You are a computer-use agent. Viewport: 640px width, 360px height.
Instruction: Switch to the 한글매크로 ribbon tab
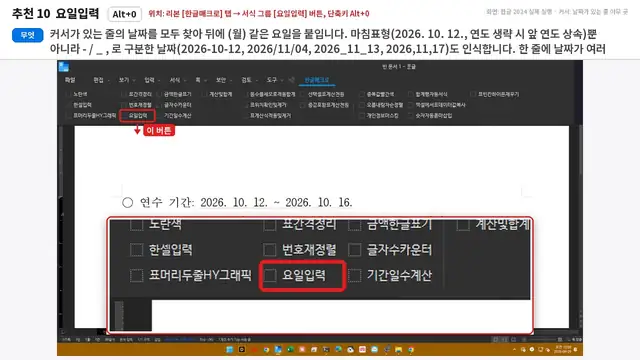317,80
